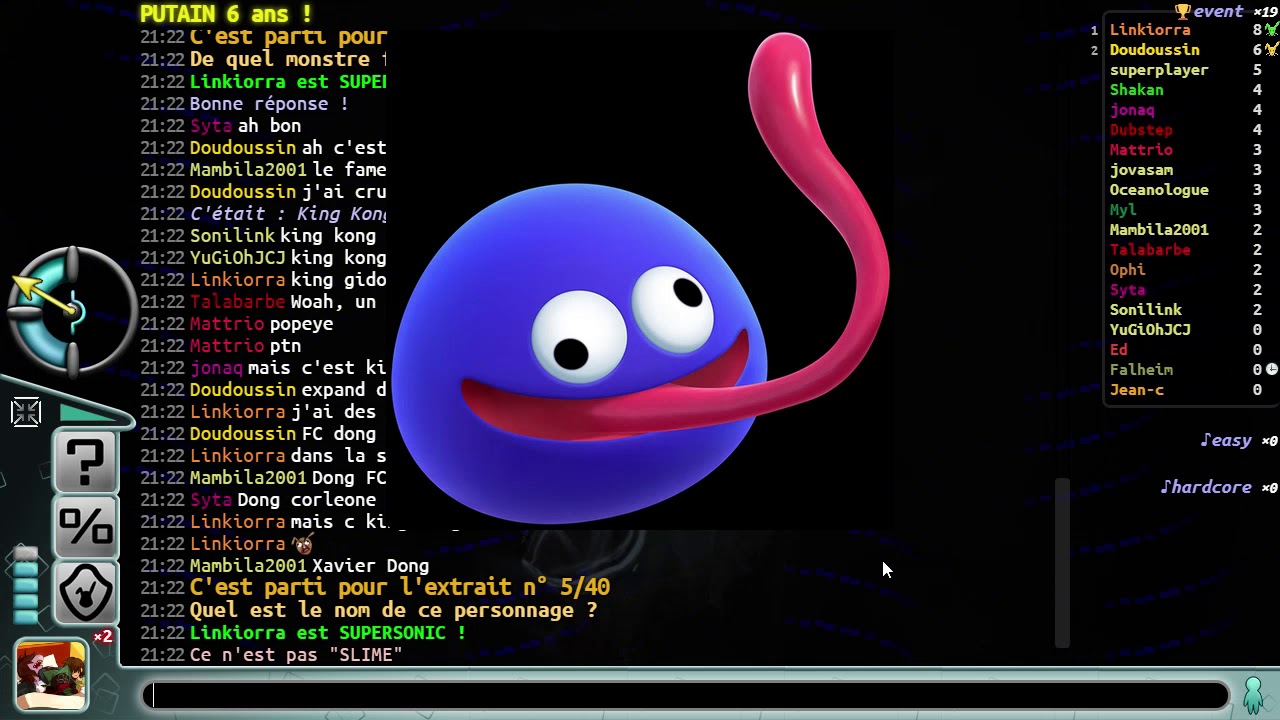Select Doudoussin in the scoreboard

pyautogui.click(x=1154, y=50)
